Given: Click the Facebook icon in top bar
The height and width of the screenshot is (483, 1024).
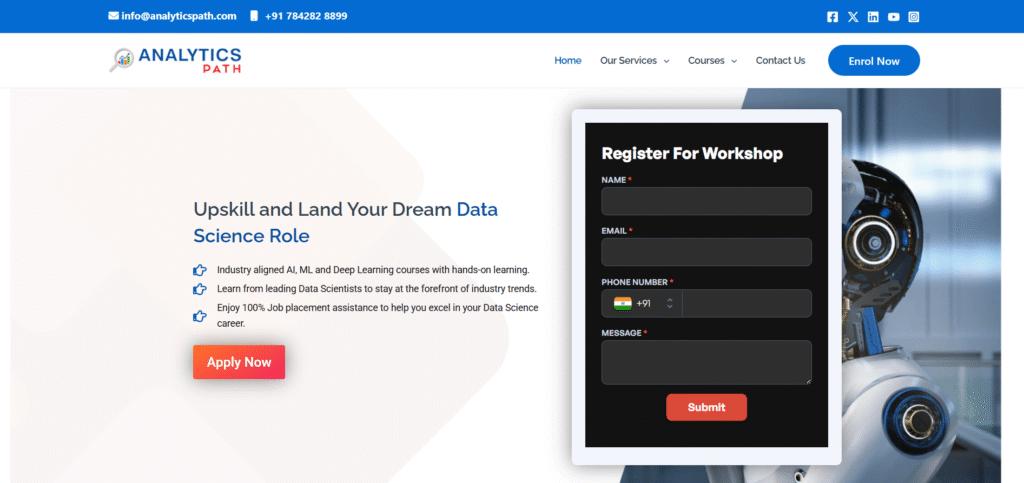Looking at the screenshot, I should [833, 16].
